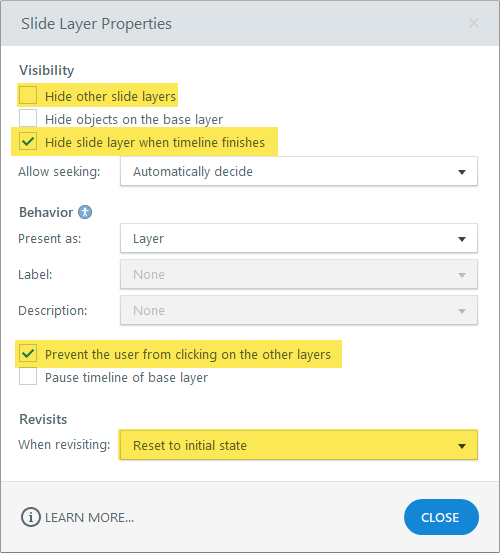The width and height of the screenshot is (500, 553).
Task: Check Hide objects on the base layer
Action: click(28, 118)
